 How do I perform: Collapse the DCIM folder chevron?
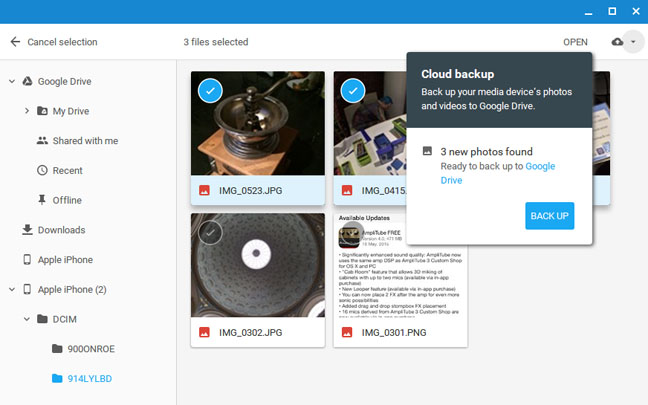coord(27,319)
